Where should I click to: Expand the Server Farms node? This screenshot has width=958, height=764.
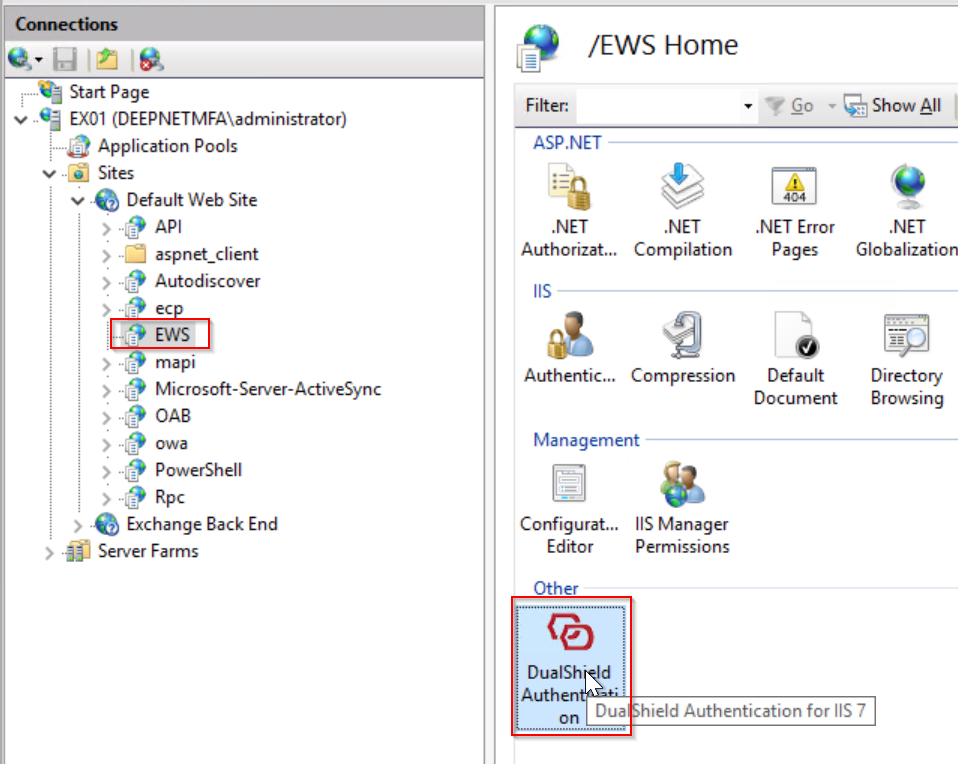[x=50, y=552]
